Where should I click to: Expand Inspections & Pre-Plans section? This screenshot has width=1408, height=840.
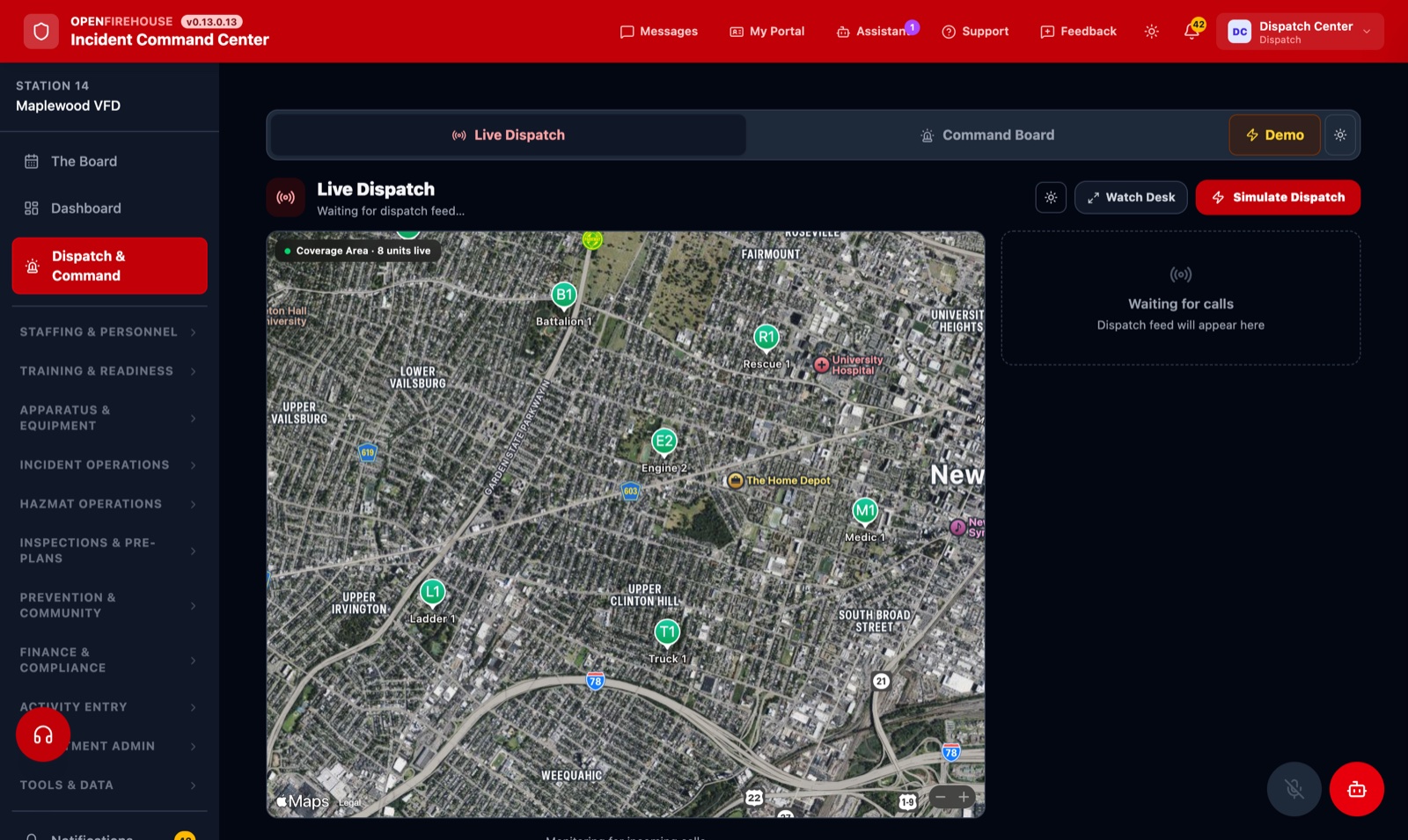pyautogui.click(x=109, y=551)
